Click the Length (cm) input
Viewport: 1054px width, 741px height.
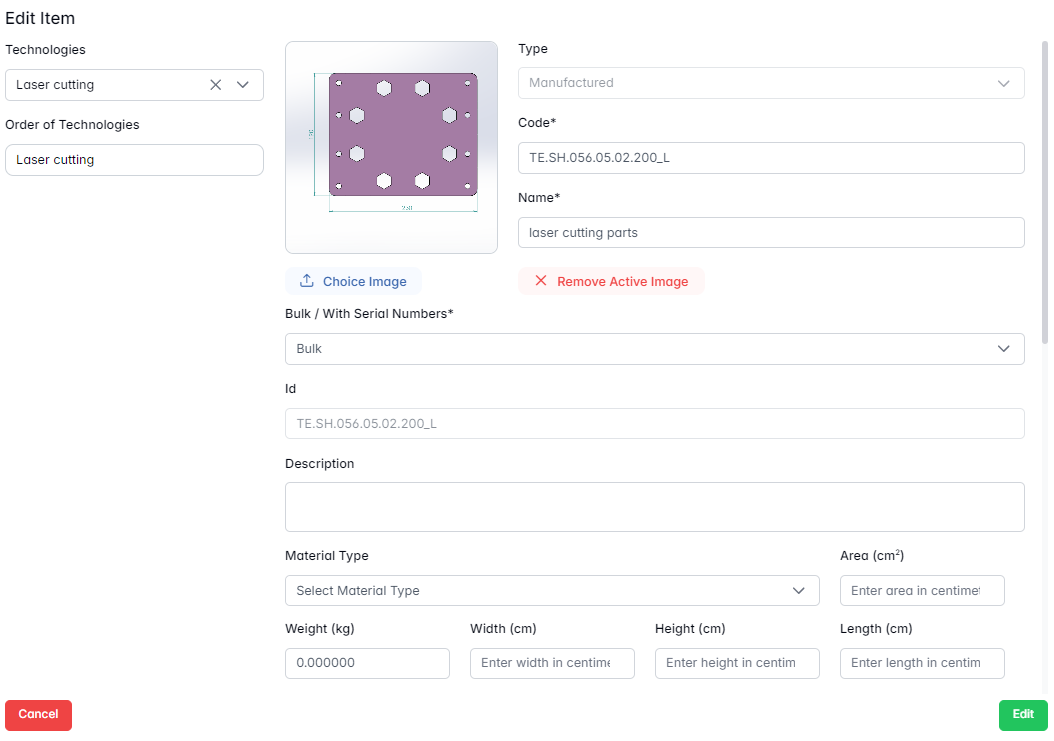pos(921,663)
